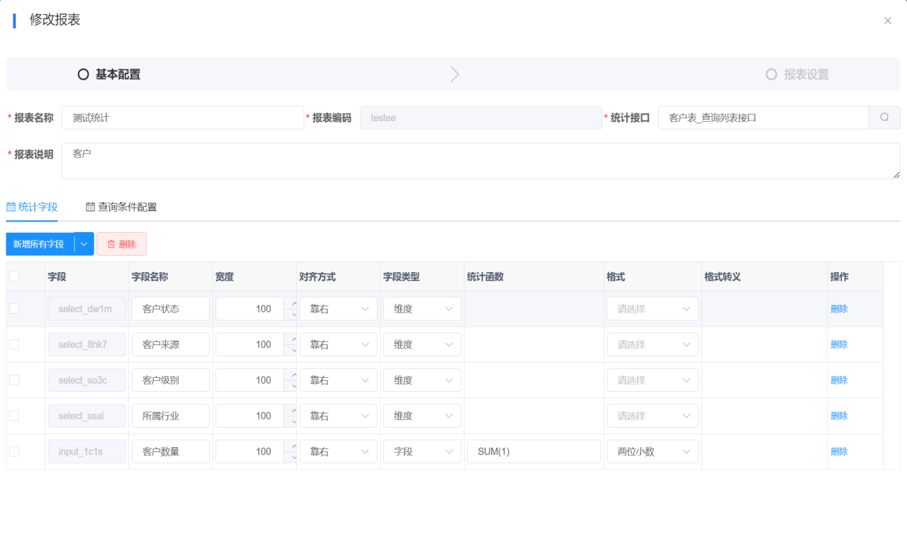Select all rows via header checkbox
Viewport: 907px width, 560px height.
(x=14, y=277)
